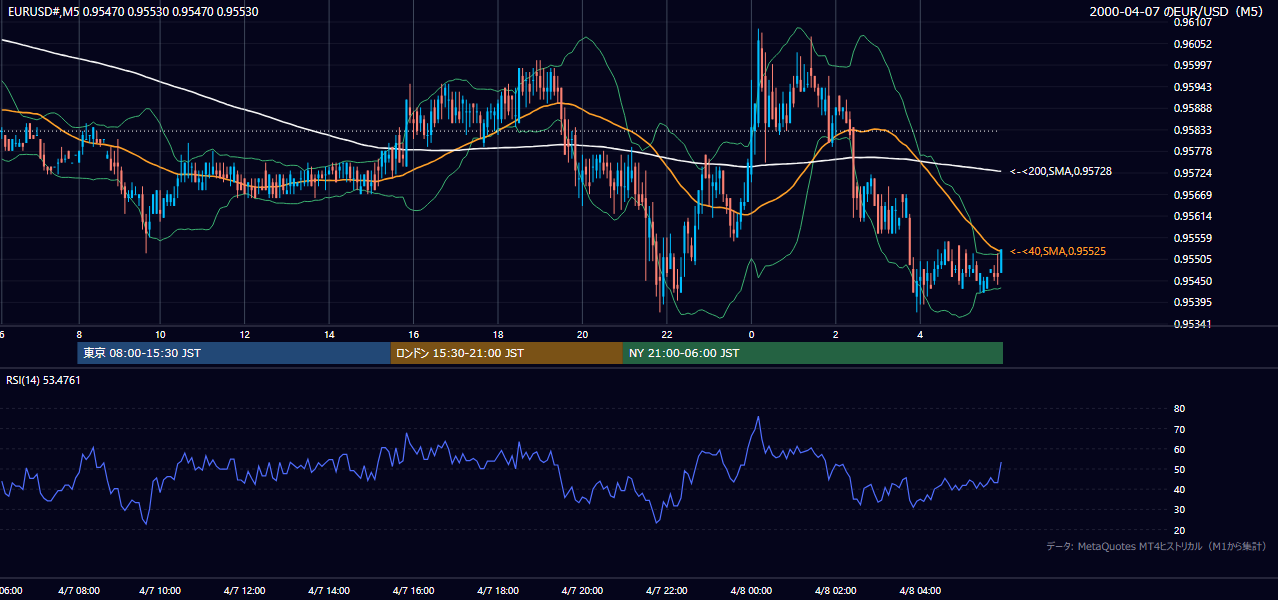Select the NY 21:00-06:00 JST session bar
Viewport: 1278px width, 600px height.
(813, 353)
